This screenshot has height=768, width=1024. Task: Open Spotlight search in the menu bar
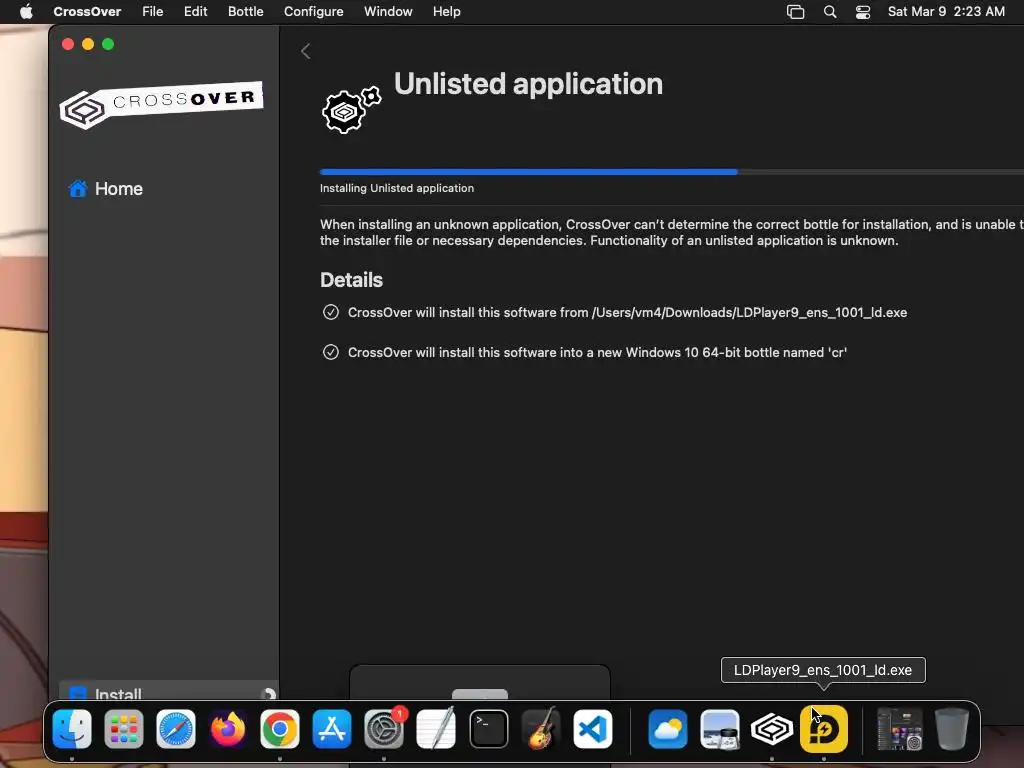829,12
